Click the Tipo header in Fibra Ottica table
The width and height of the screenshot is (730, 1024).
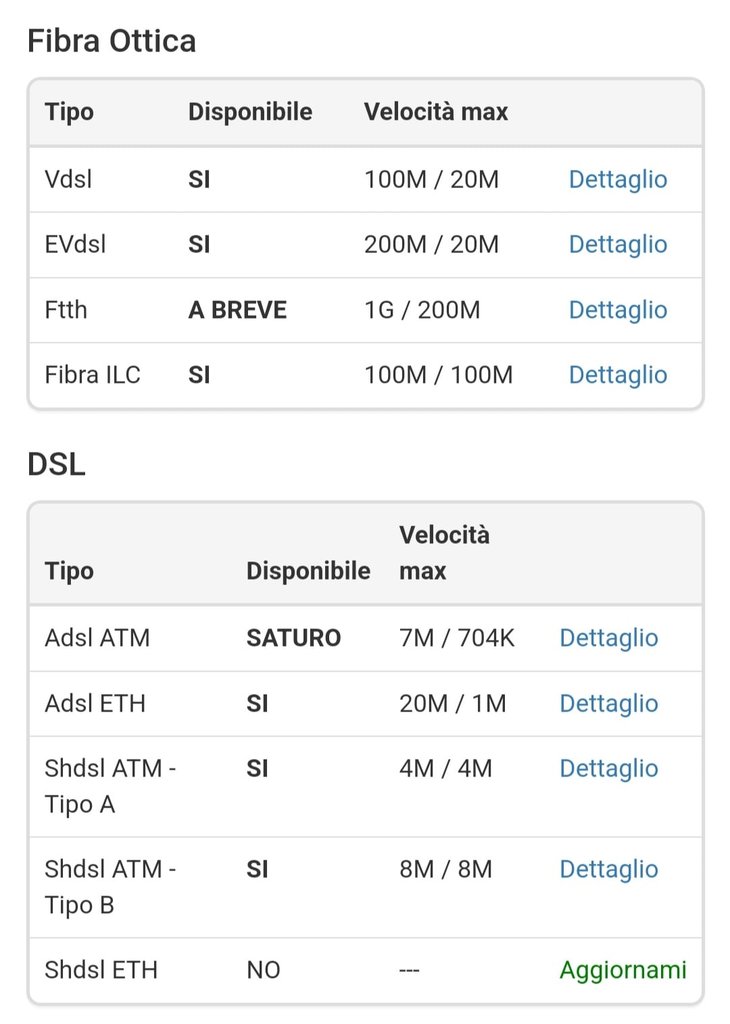point(69,112)
